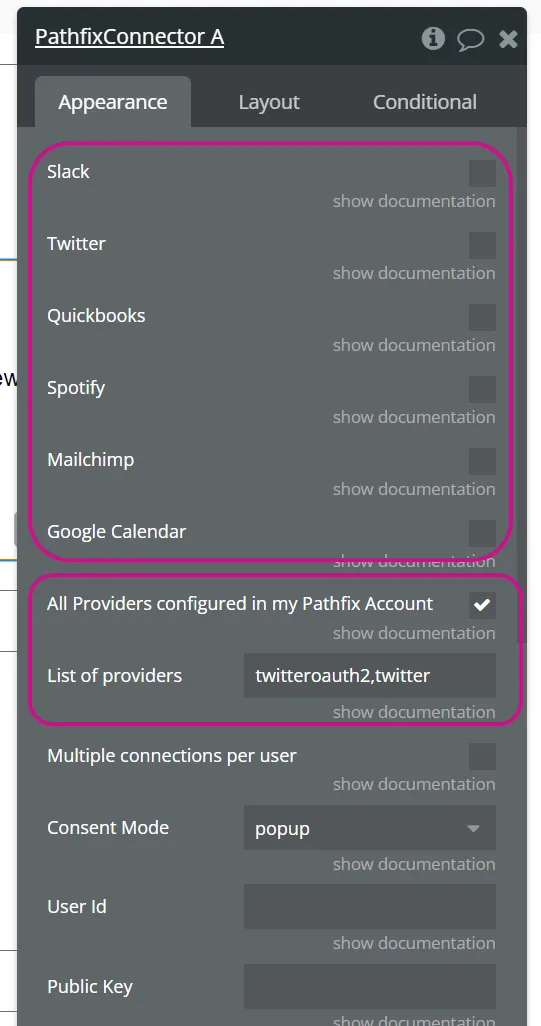This screenshot has height=1026, width=541.
Task: Open the element info icon
Action: [432, 39]
